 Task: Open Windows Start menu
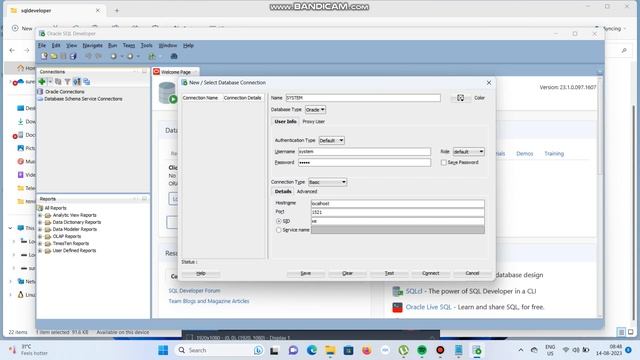point(163,350)
